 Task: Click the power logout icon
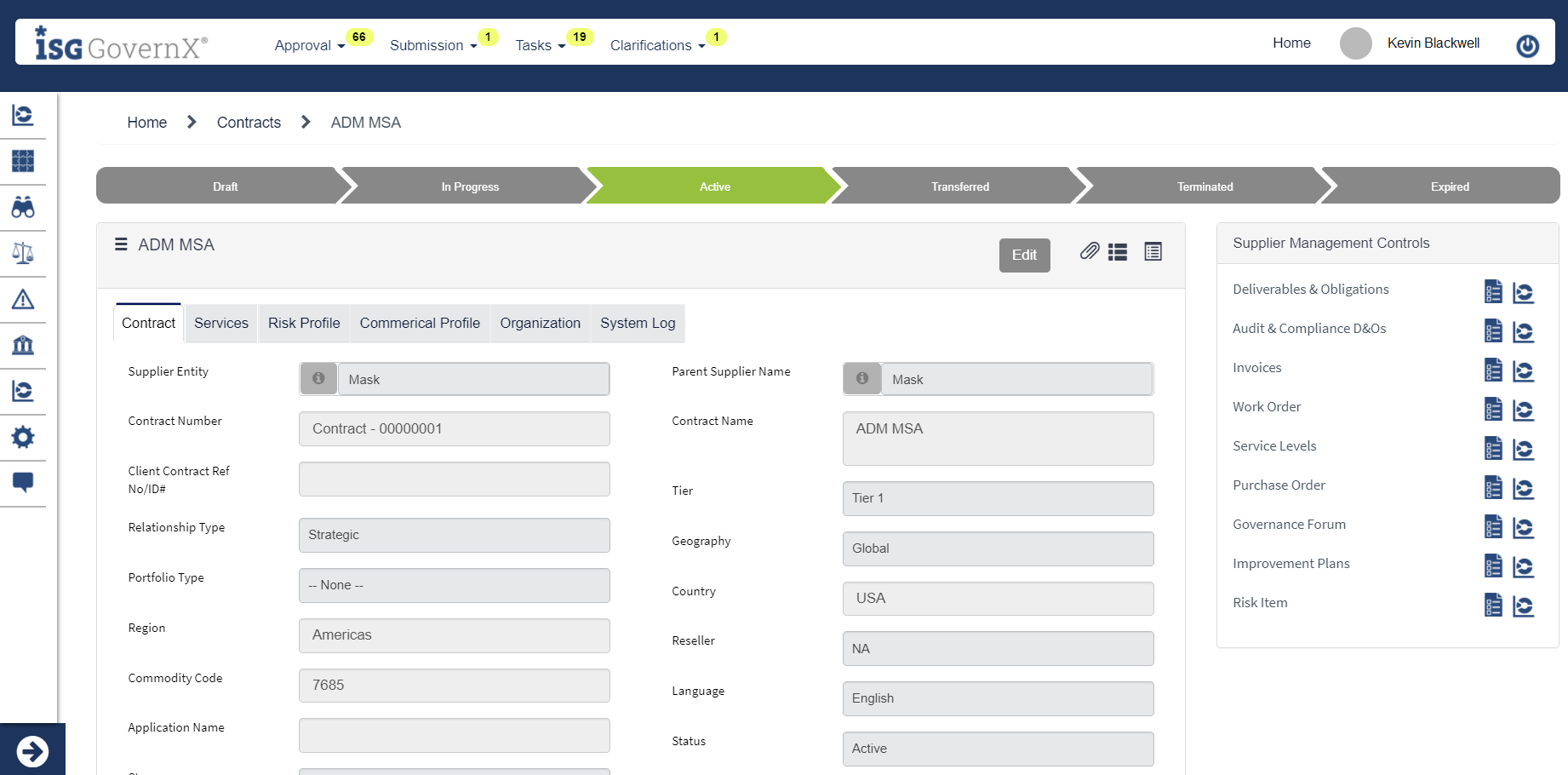tap(1527, 45)
